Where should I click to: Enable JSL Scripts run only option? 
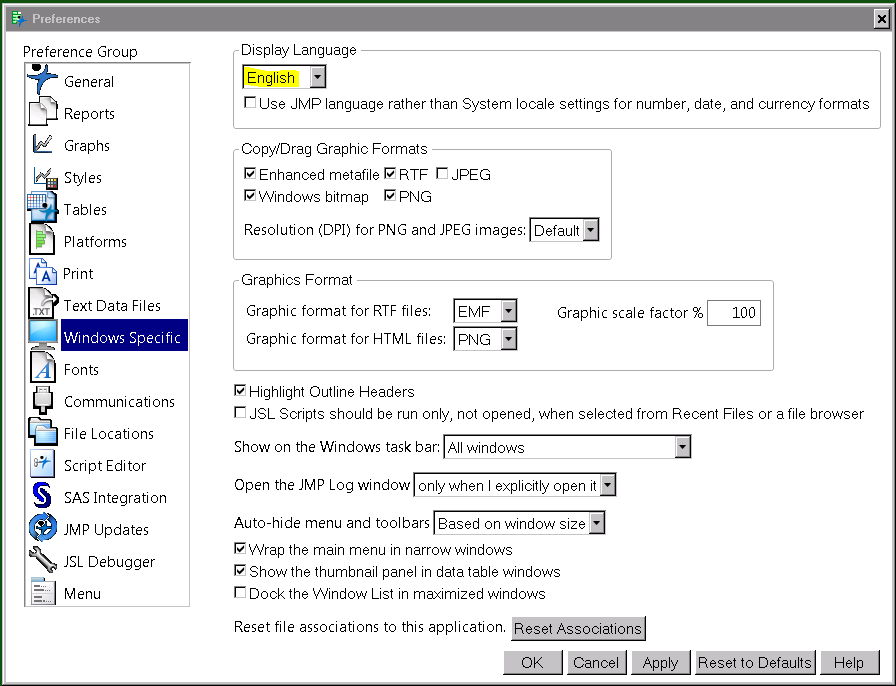(x=240, y=413)
